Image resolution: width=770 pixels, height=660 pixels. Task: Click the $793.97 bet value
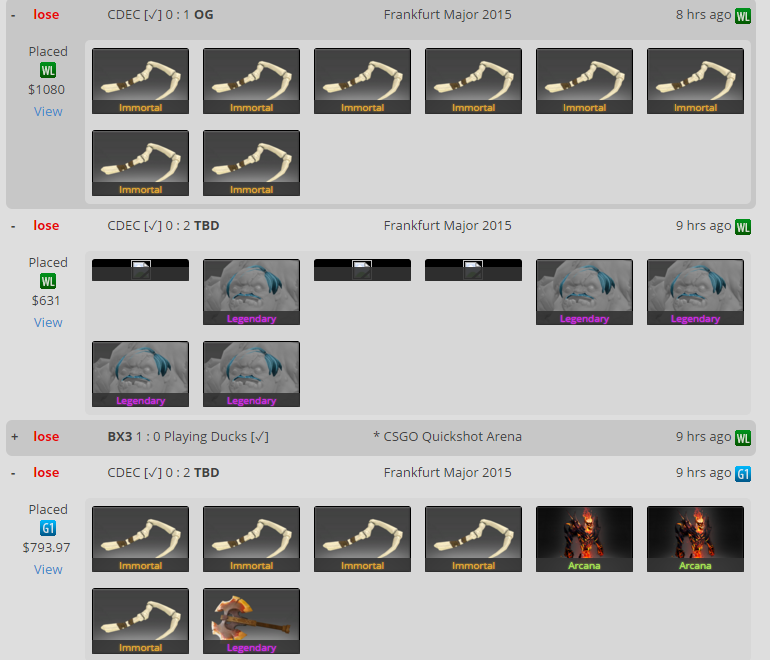click(47, 548)
